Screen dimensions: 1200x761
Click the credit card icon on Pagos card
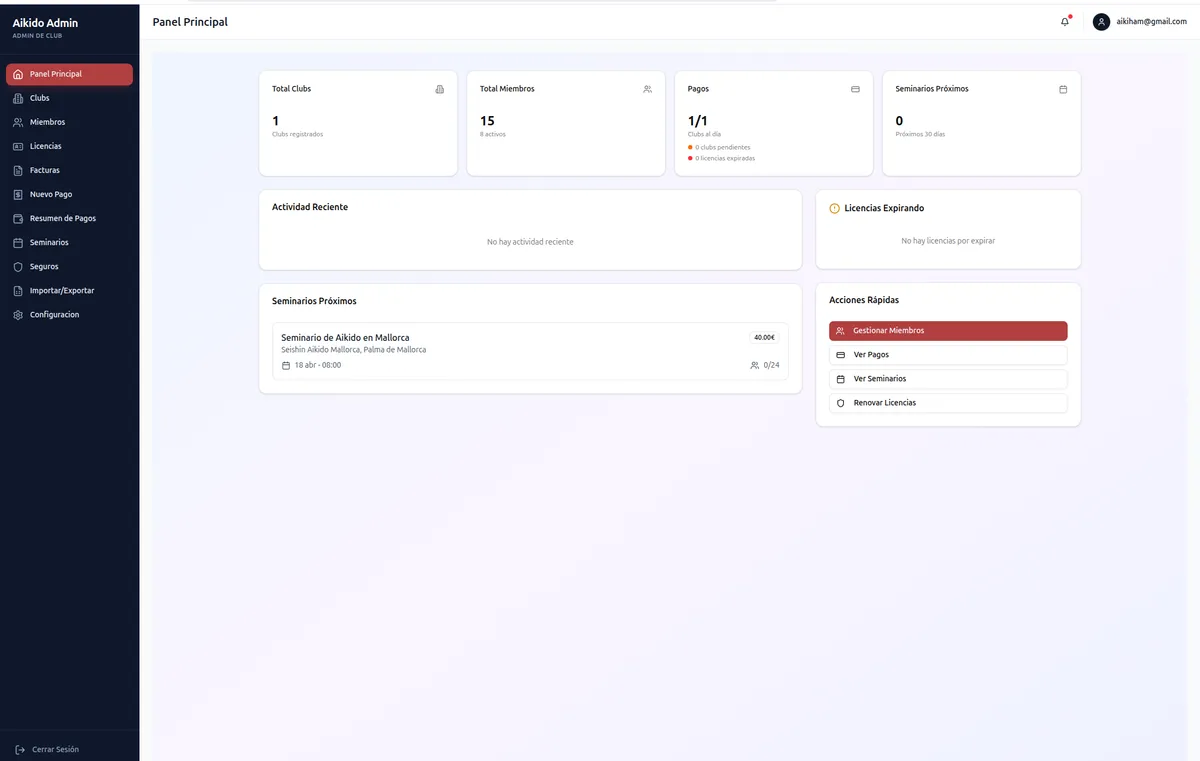(855, 89)
